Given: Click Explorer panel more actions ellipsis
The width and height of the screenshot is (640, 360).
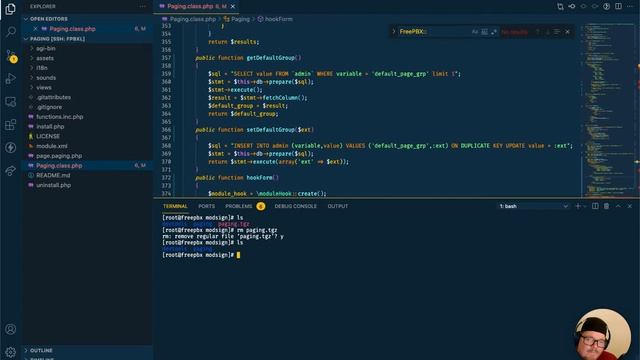Looking at the screenshot, I should pyautogui.click(x=142, y=7).
